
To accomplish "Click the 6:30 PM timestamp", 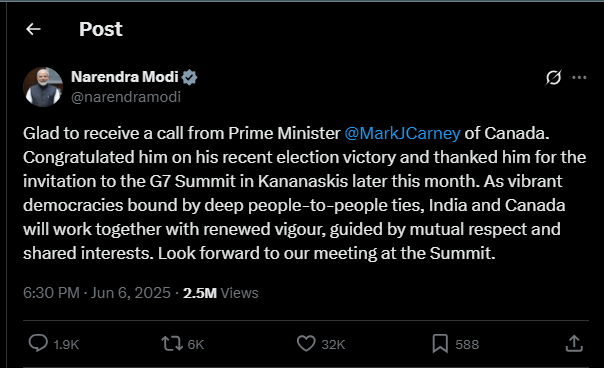I will [51, 293].
